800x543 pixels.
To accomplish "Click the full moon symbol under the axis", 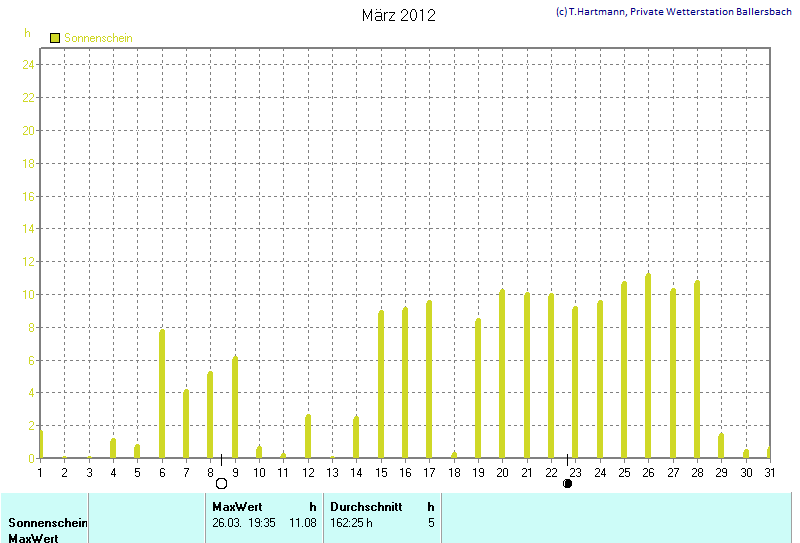I will pos(221,484).
